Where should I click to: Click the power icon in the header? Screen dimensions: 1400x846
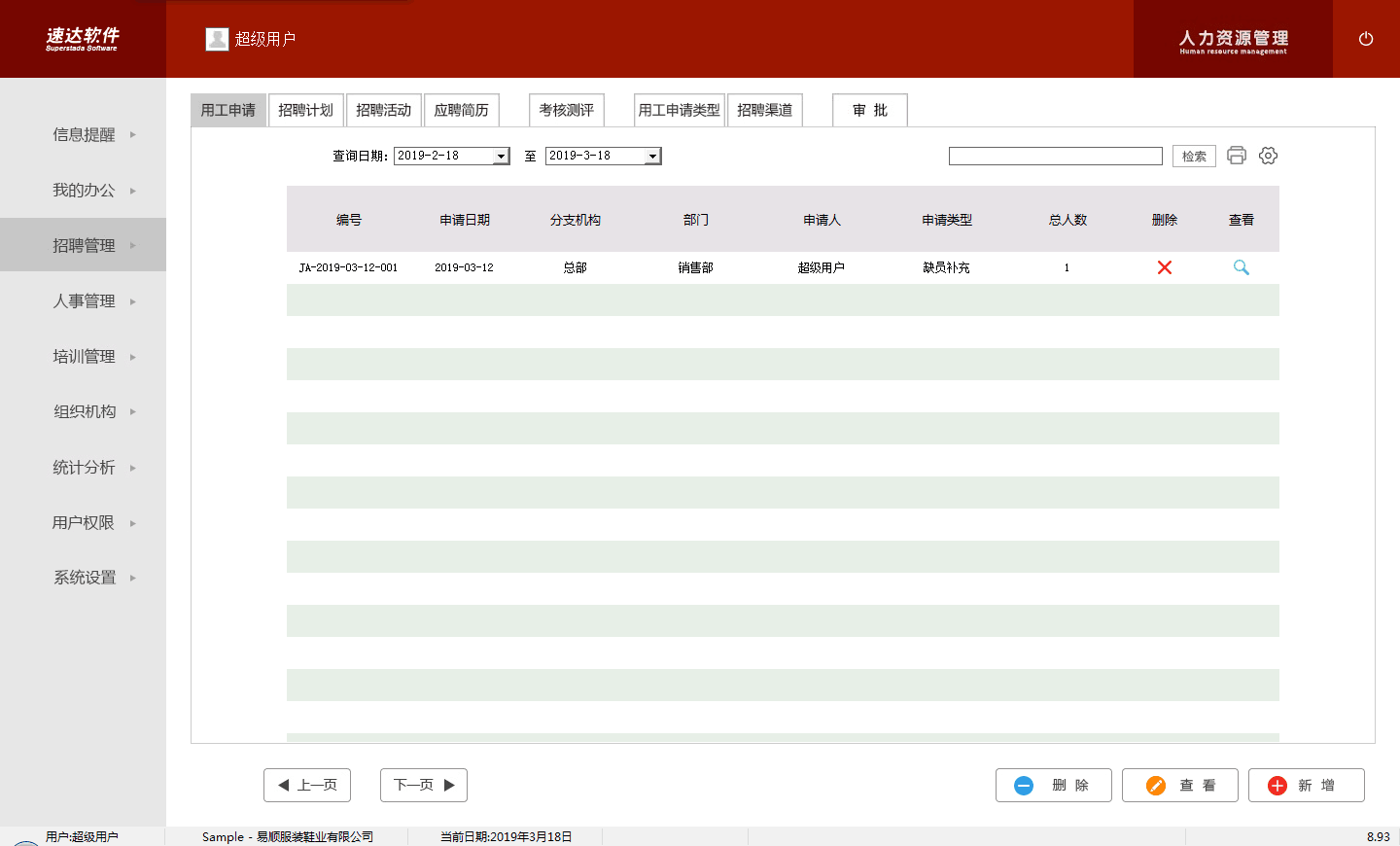[1365, 39]
